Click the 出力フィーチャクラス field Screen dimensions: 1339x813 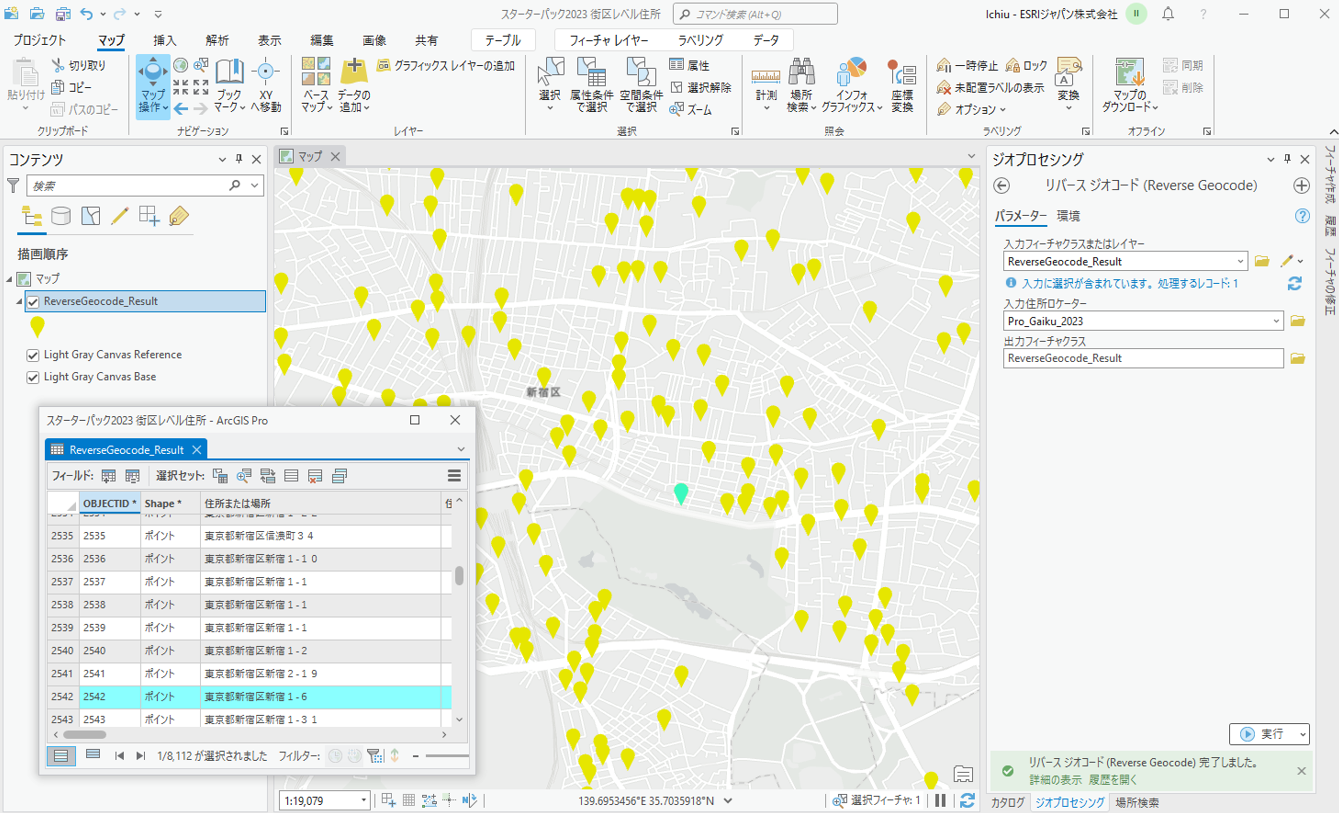point(1143,358)
